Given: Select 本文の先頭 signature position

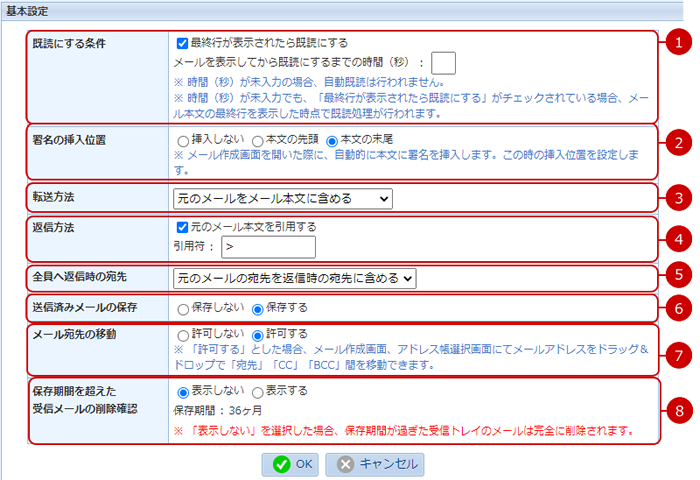Looking at the screenshot, I should [258, 142].
